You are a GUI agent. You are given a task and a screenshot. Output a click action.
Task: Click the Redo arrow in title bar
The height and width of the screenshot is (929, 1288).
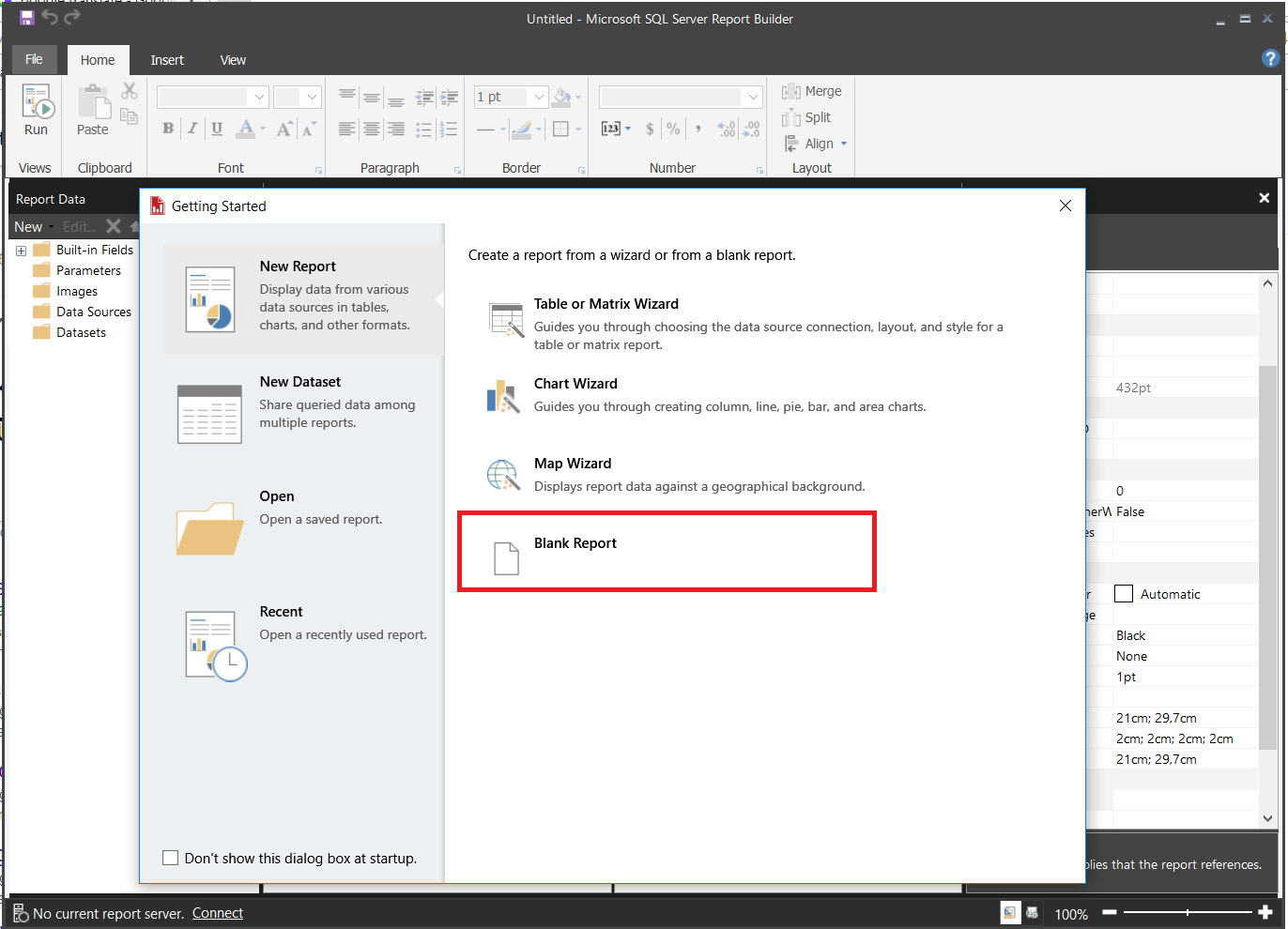coord(72,18)
